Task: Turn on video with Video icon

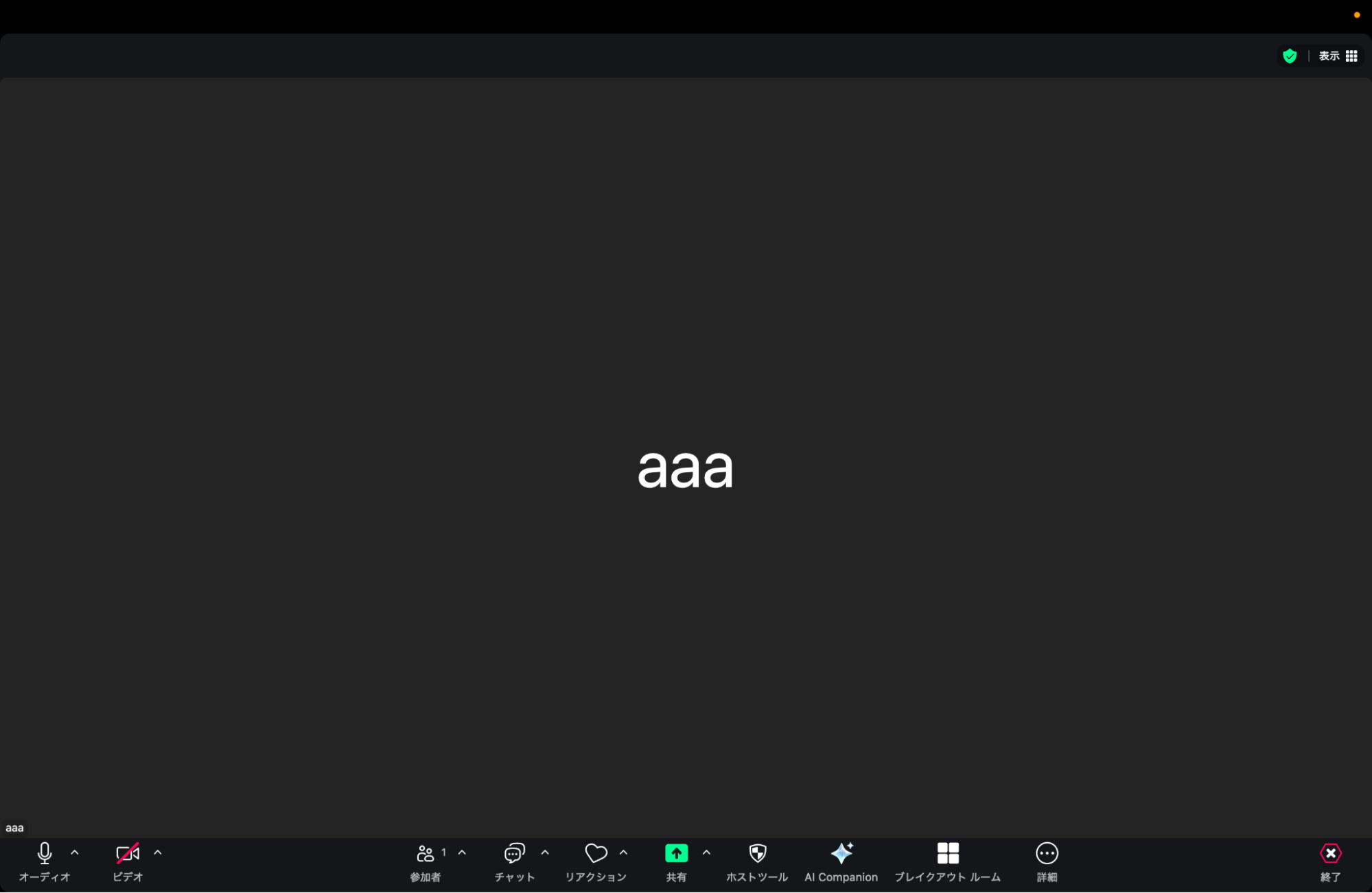Action: click(128, 853)
